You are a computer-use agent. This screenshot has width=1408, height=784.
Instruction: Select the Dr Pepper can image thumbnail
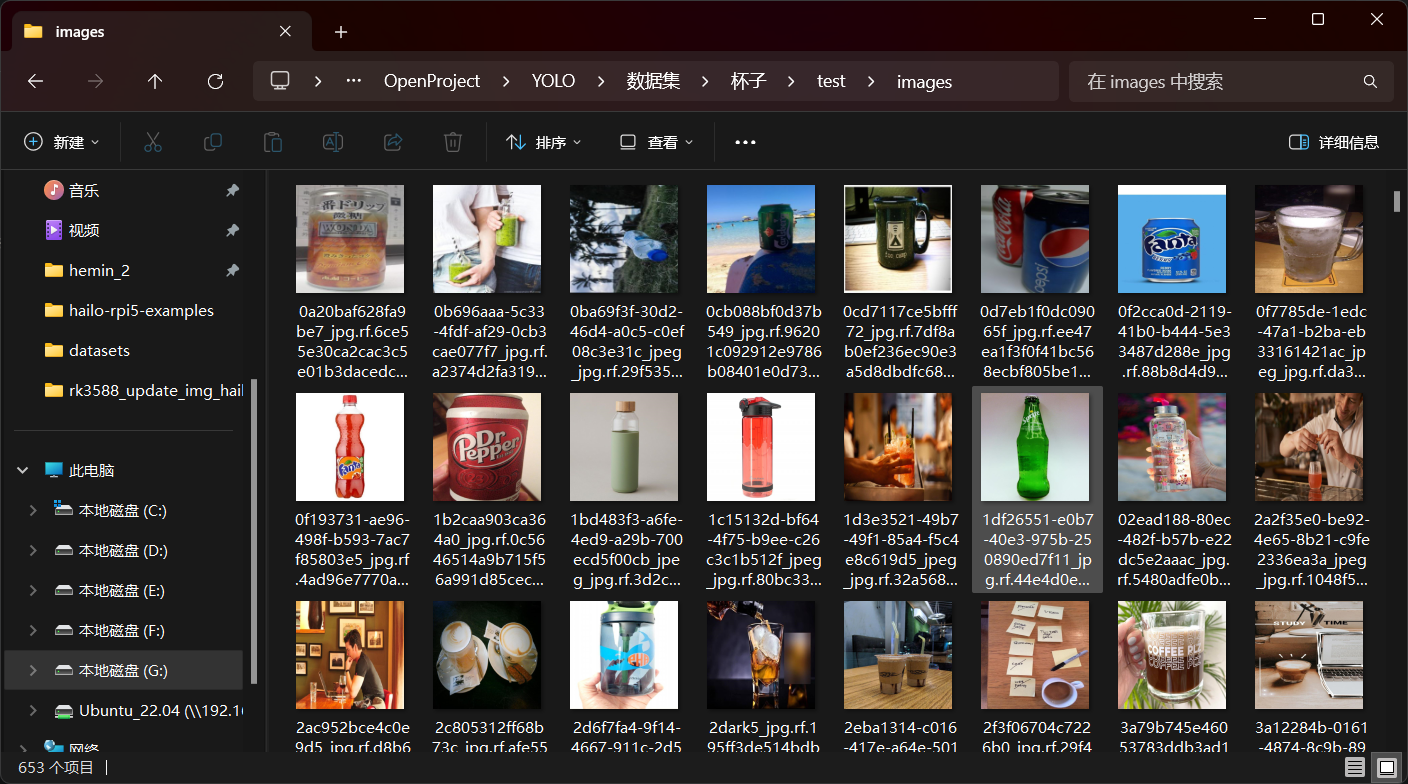coord(487,447)
